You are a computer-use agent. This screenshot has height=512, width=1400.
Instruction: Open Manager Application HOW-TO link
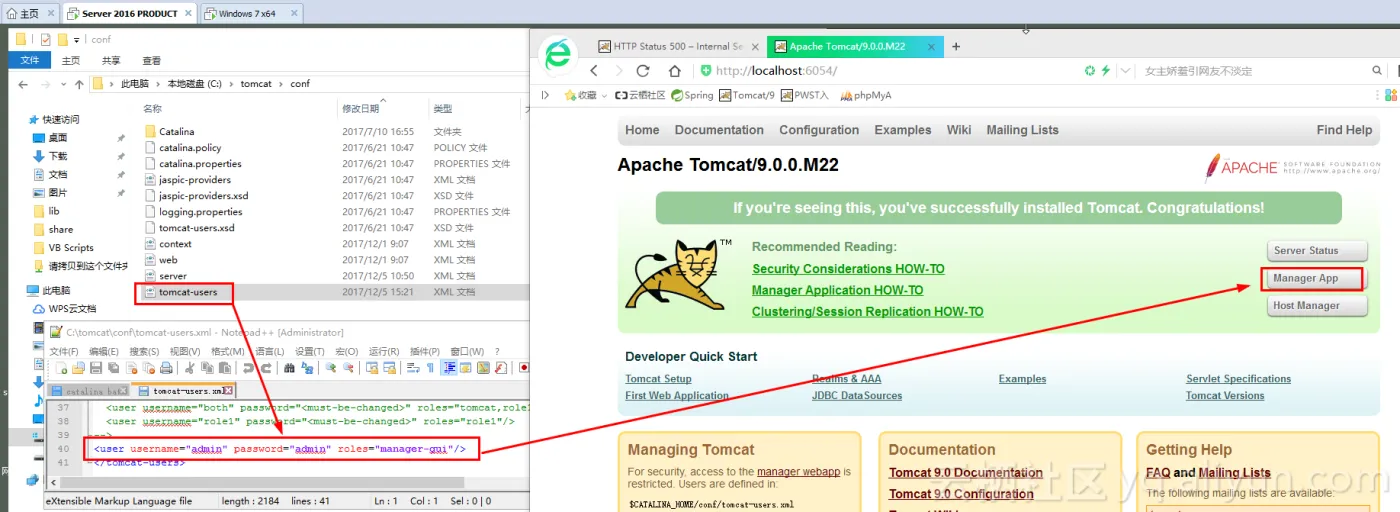tap(837, 290)
